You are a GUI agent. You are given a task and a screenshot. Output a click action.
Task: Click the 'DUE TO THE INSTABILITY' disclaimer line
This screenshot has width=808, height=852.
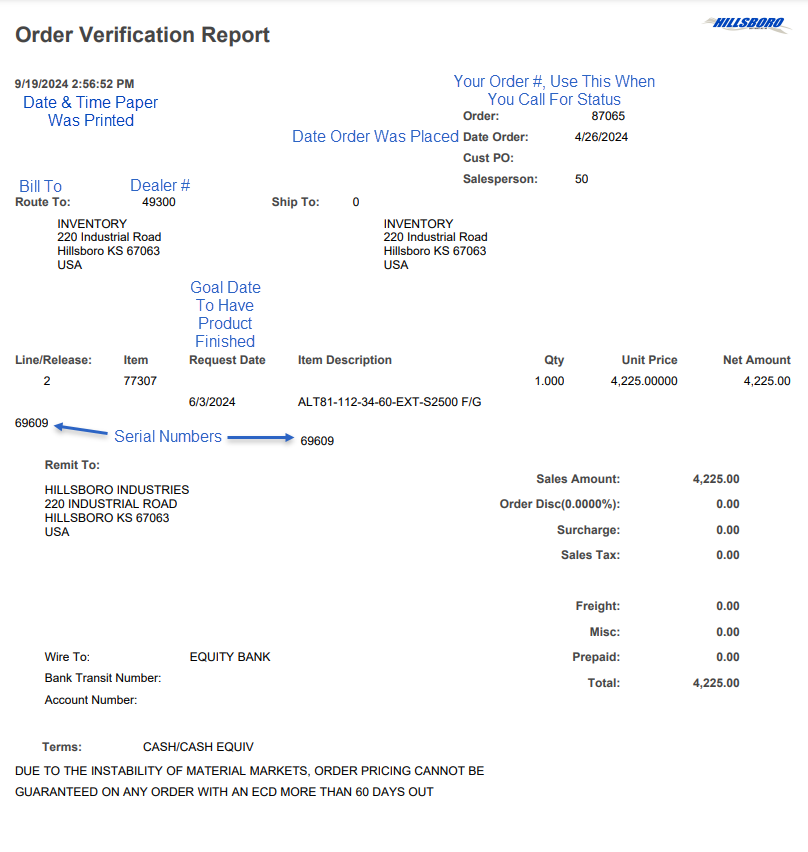[249, 772]
